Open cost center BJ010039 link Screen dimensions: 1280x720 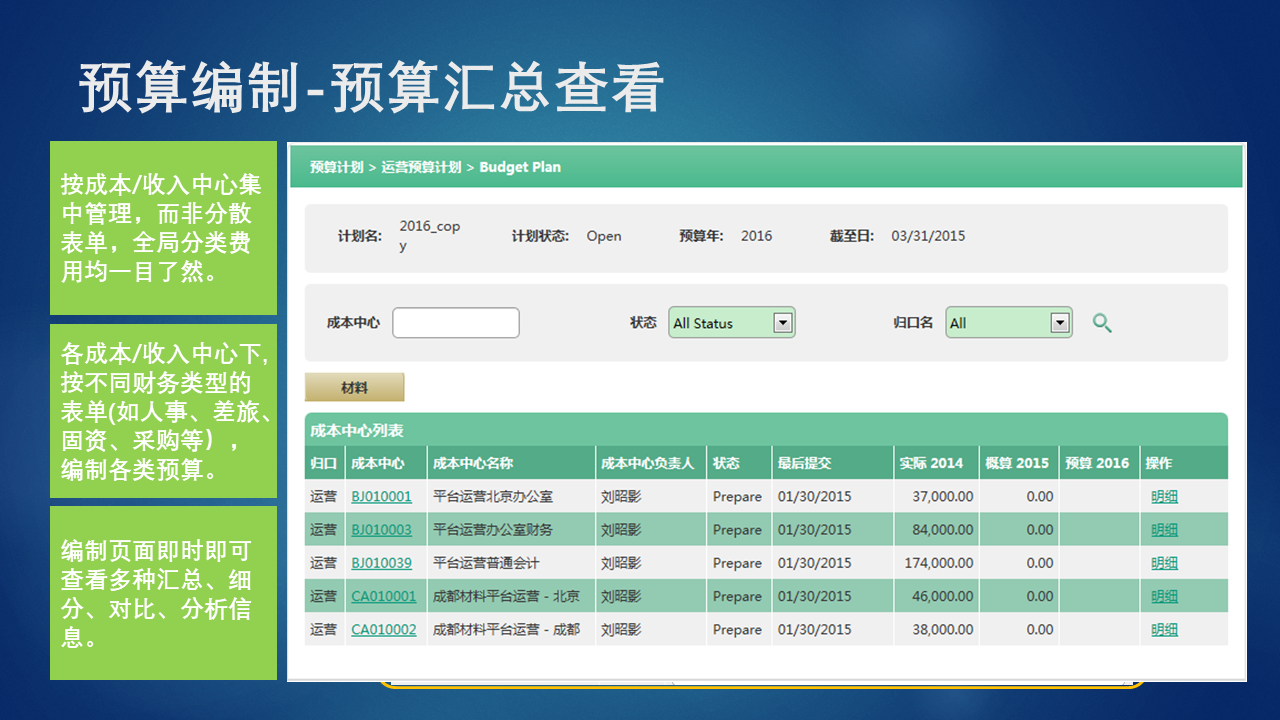[x=381, y=563]
